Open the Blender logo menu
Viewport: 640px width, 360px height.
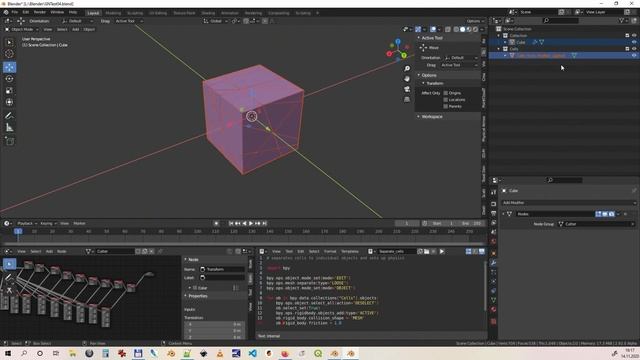[6, 12]
